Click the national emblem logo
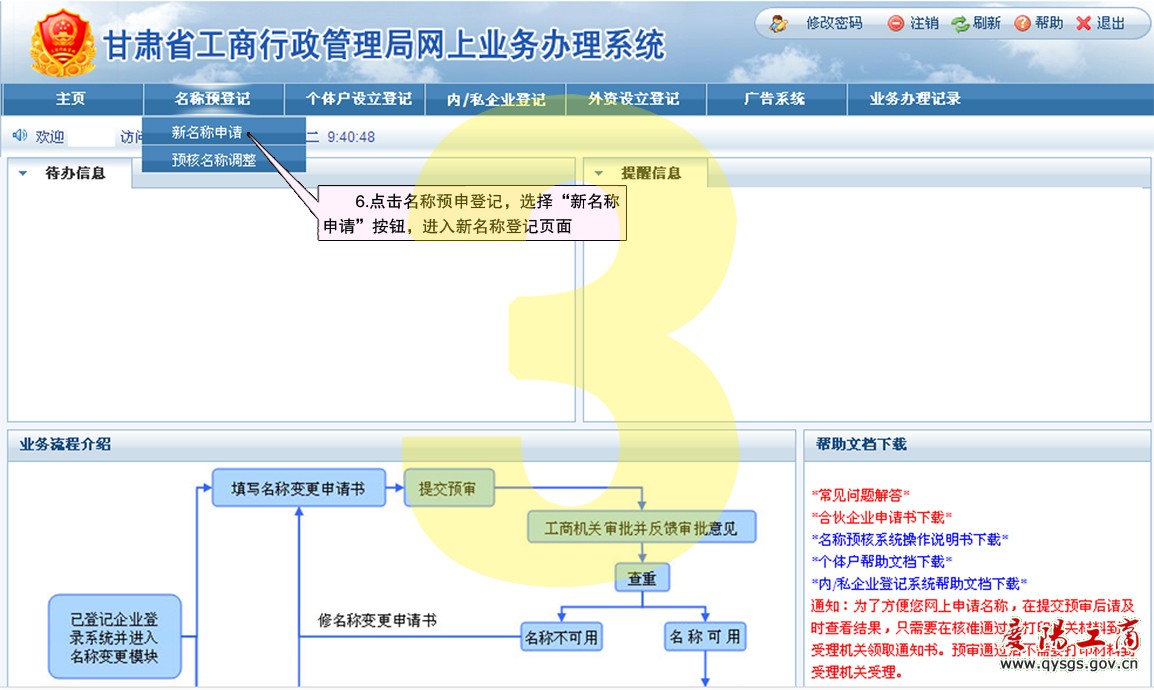This screenshot has height=690, width=1154. tap(62, 44)
